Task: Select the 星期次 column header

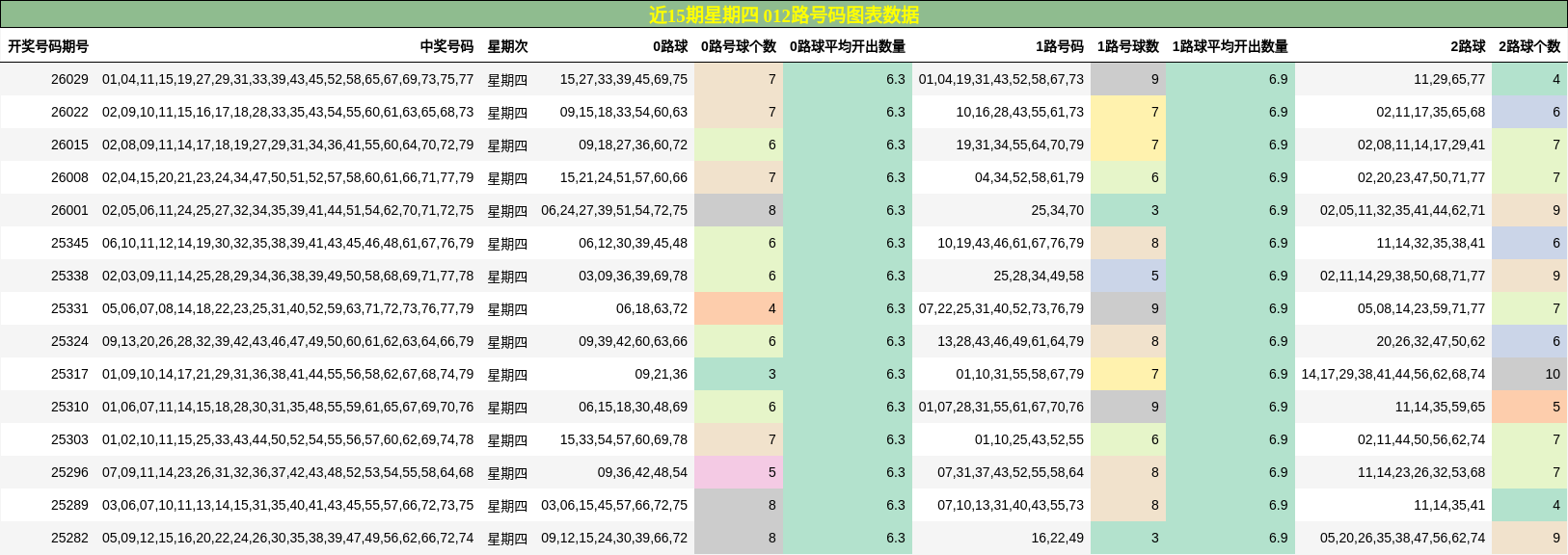Action: (x=507, y=46)
